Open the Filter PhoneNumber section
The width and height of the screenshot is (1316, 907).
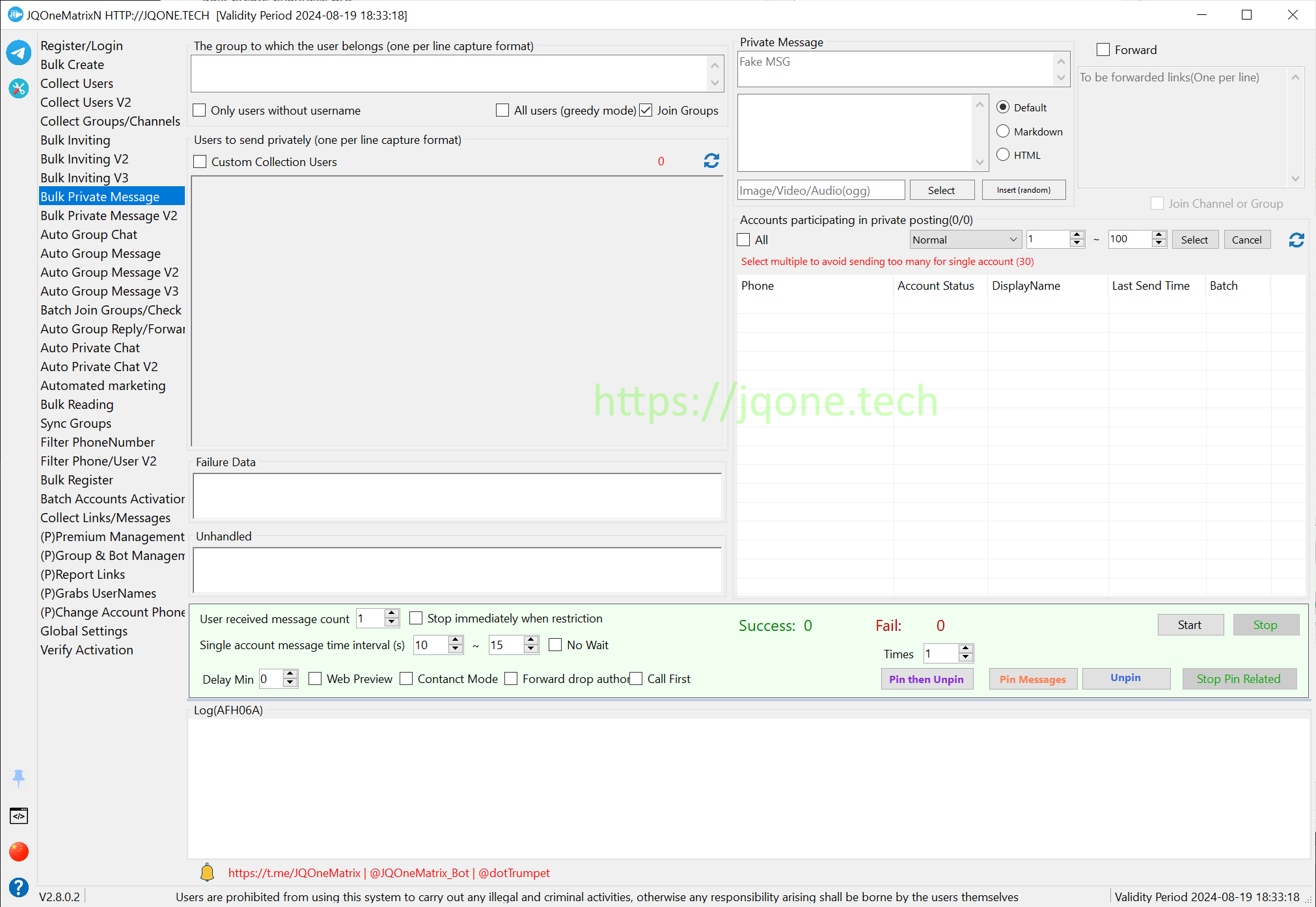click(98, 442)
